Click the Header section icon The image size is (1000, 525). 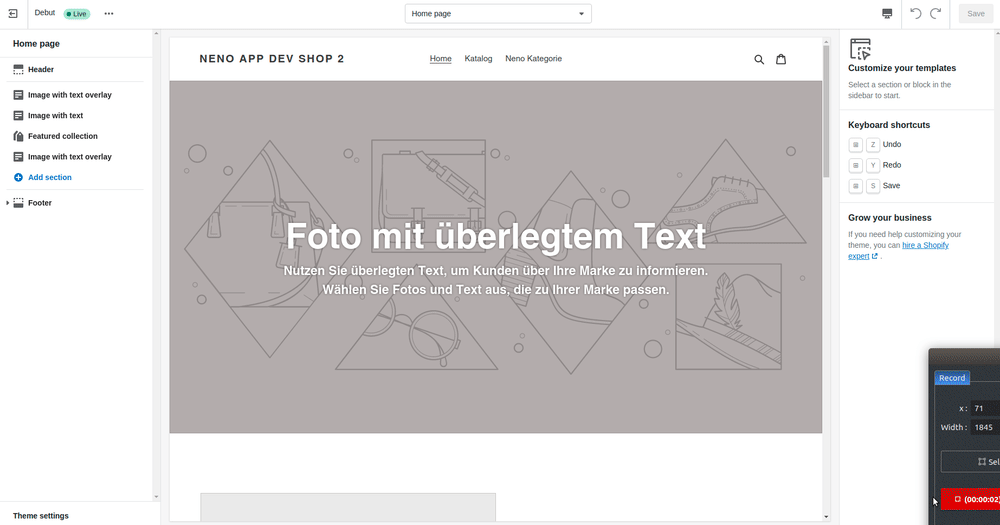tap(18, 70)
